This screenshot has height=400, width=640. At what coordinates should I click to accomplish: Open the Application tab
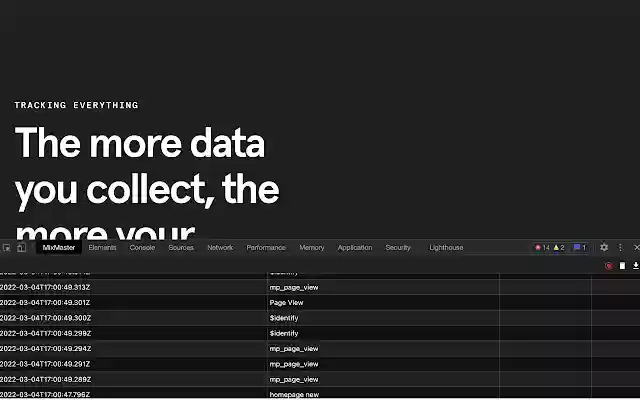(x=355, y=247)
